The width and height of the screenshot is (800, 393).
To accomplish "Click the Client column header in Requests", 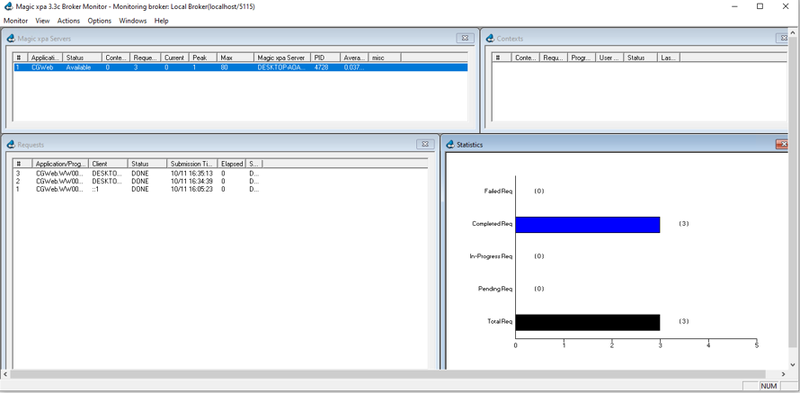I will (108, 164).
